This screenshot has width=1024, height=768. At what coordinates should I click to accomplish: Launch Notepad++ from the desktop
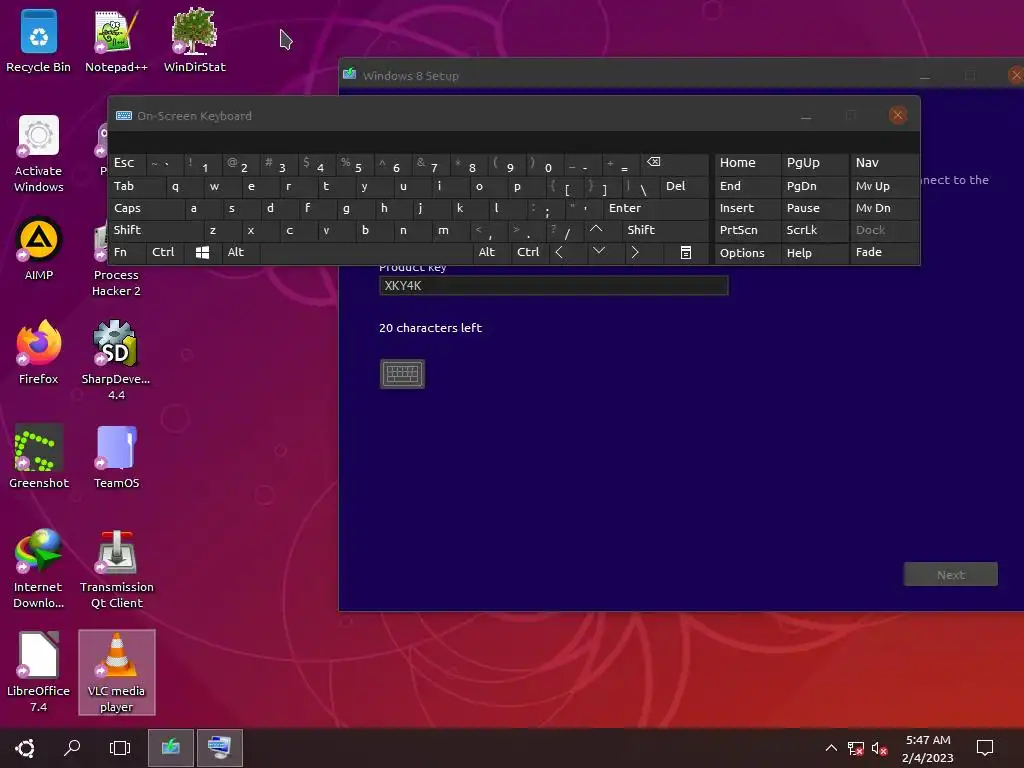pos(116,40)
